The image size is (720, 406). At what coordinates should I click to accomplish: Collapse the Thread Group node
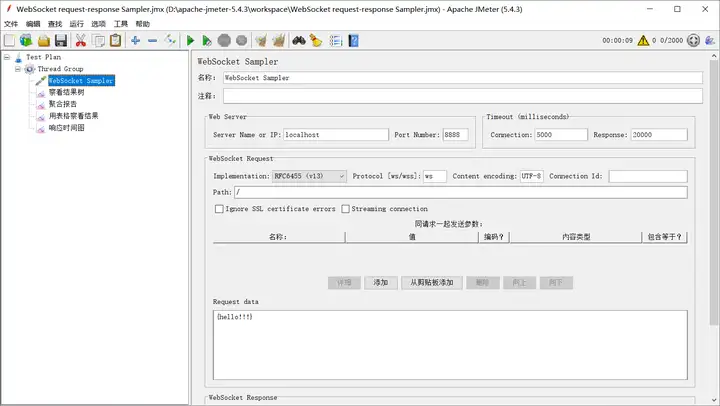pyautogui.click(x=18, y=69)
